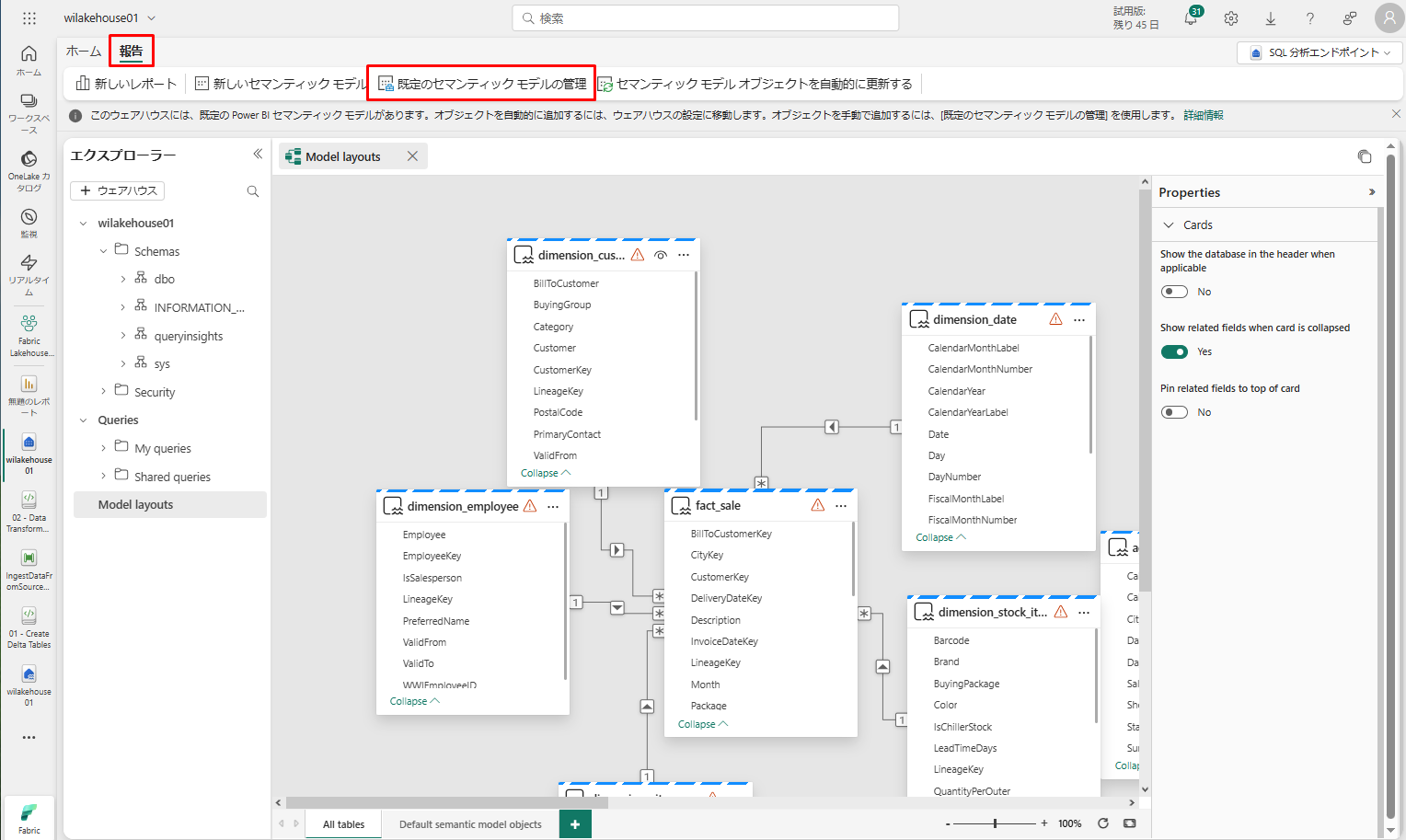1406x840 pixels.
Task: Open more options on the fact_sale card
Action: click(x=841, y=506)
